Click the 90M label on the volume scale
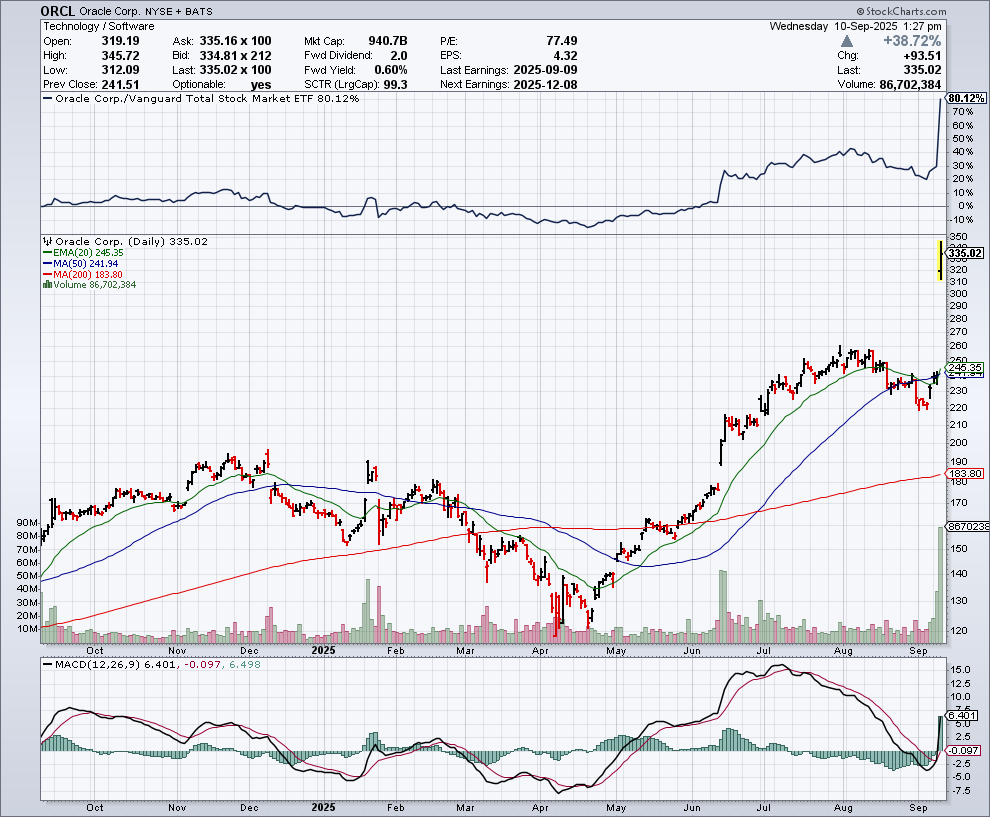This screenshot has width=990, height=817. (x=28, y=523)
